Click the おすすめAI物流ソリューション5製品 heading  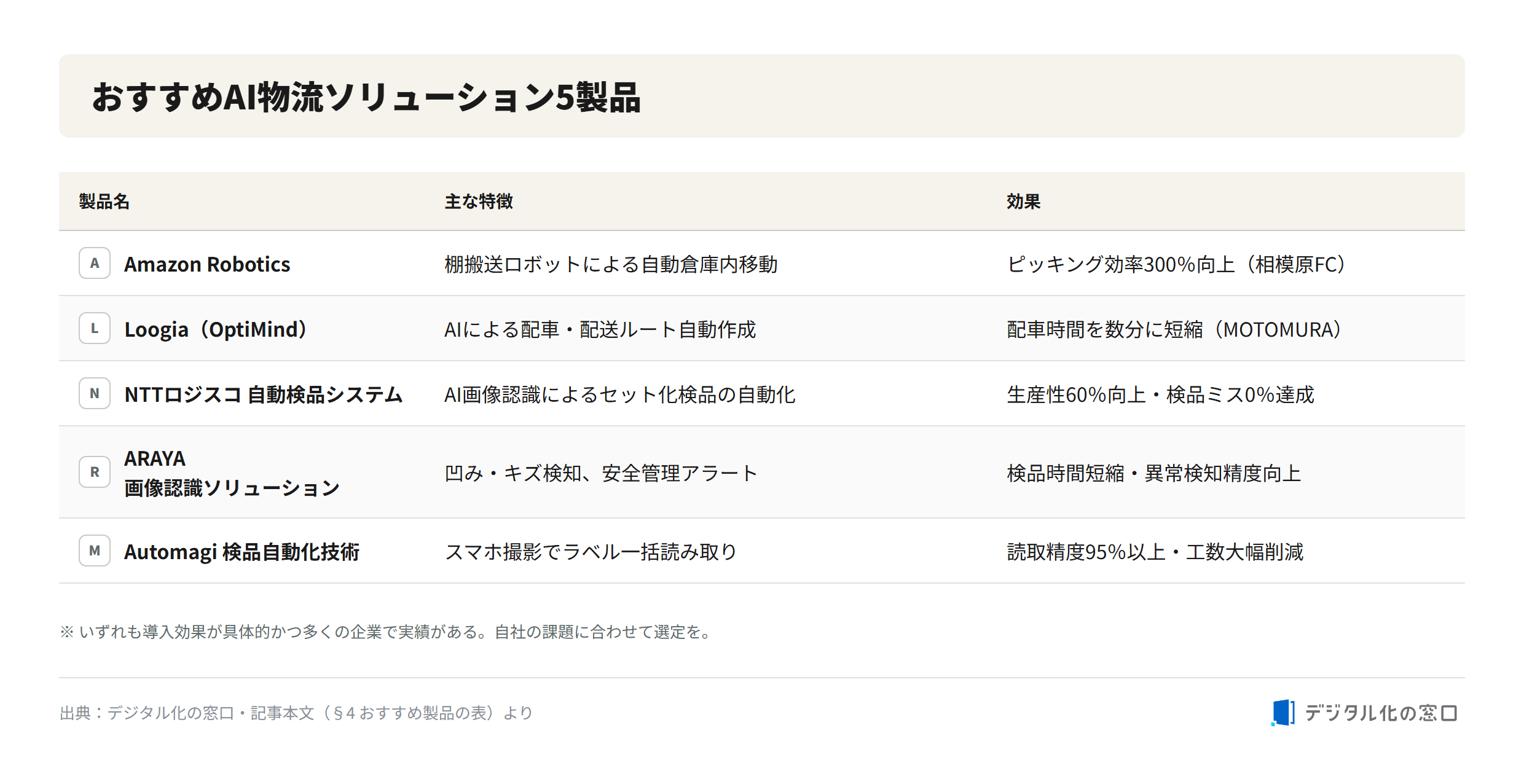click(x=366, y=97)
